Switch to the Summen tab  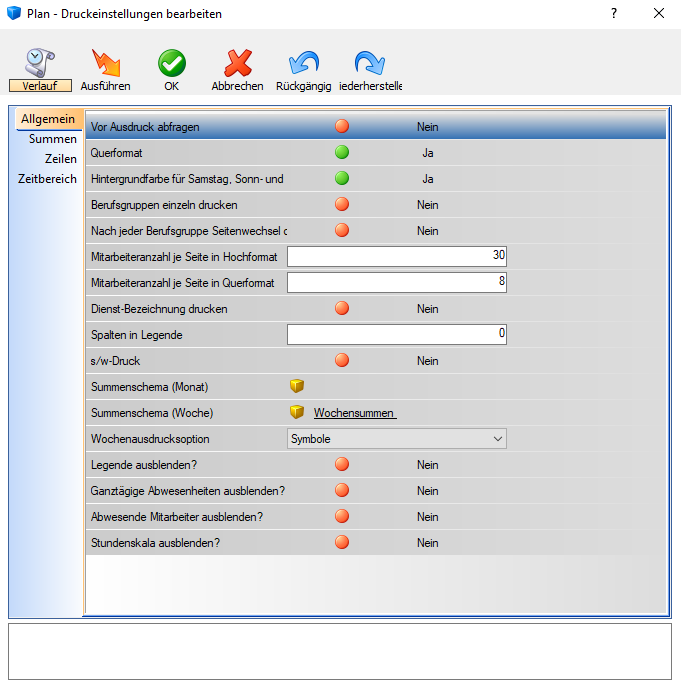click(53, 139)
